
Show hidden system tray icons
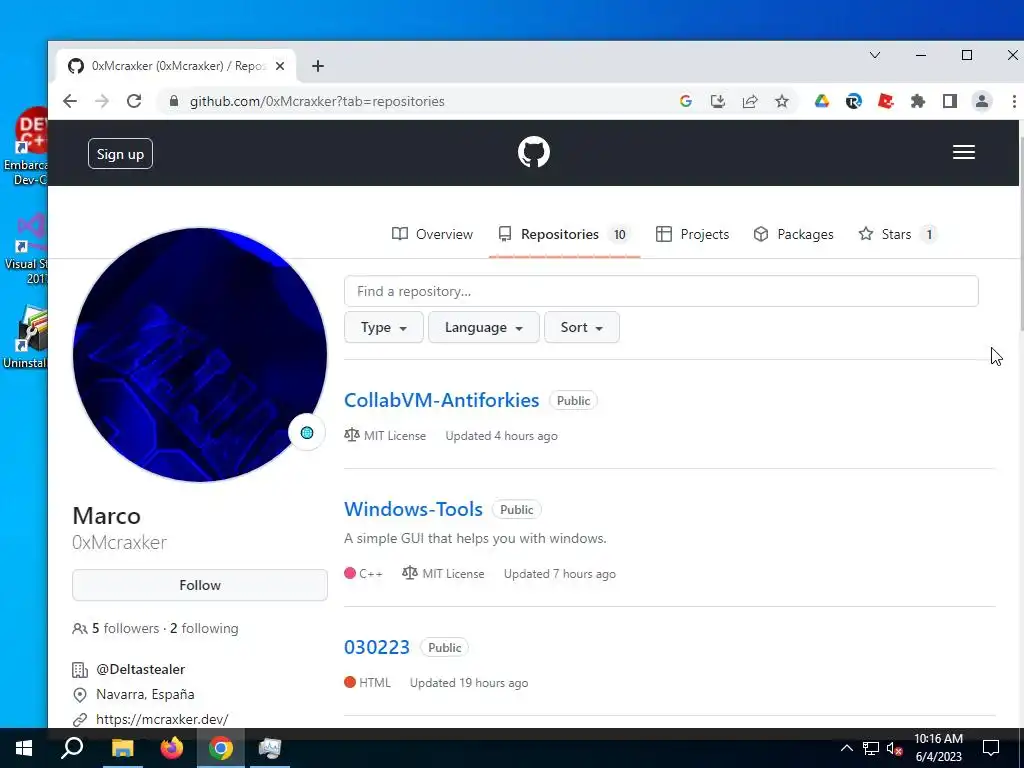846,748
